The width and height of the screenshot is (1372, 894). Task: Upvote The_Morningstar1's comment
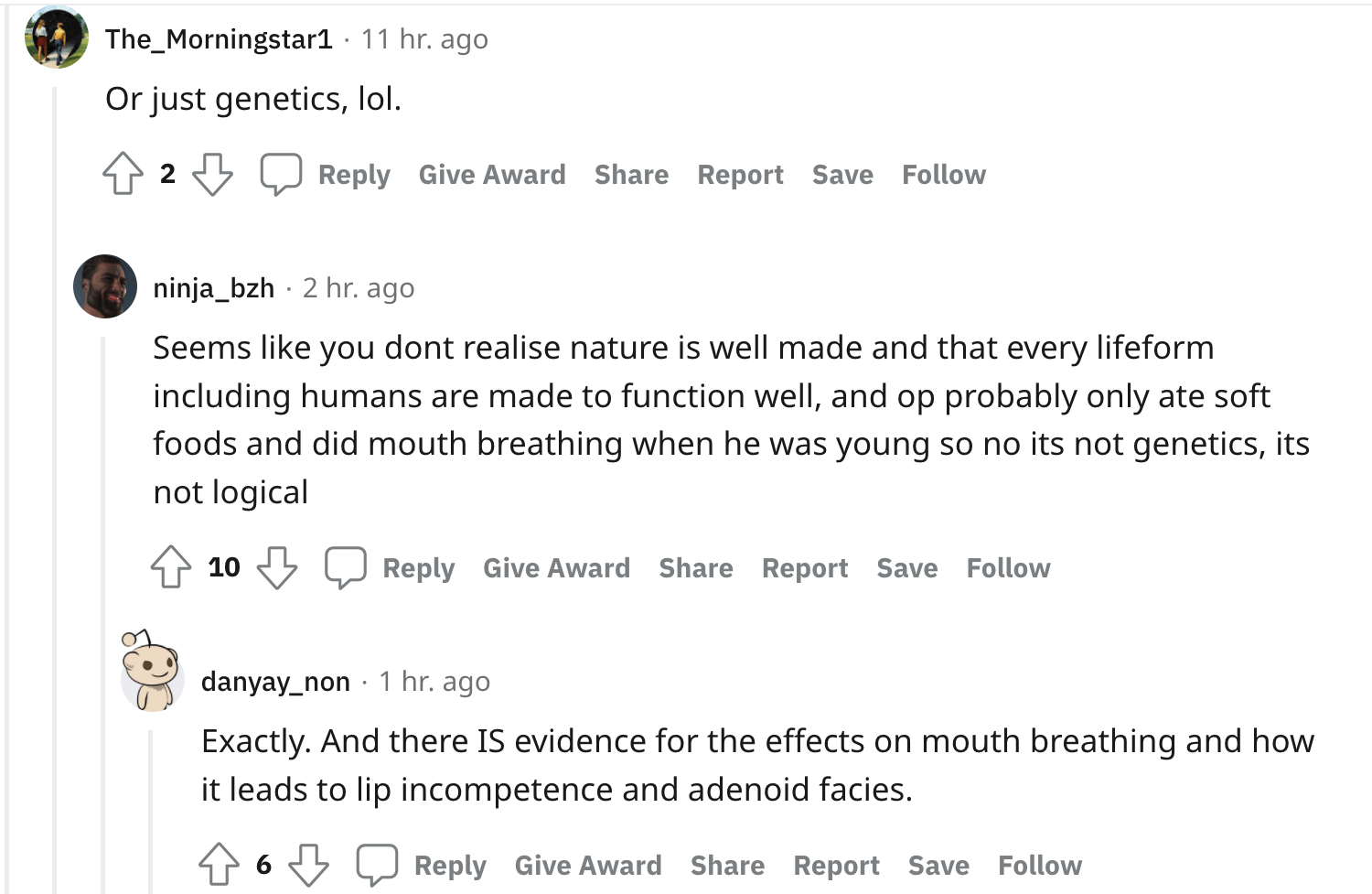[x=123, y=174]
